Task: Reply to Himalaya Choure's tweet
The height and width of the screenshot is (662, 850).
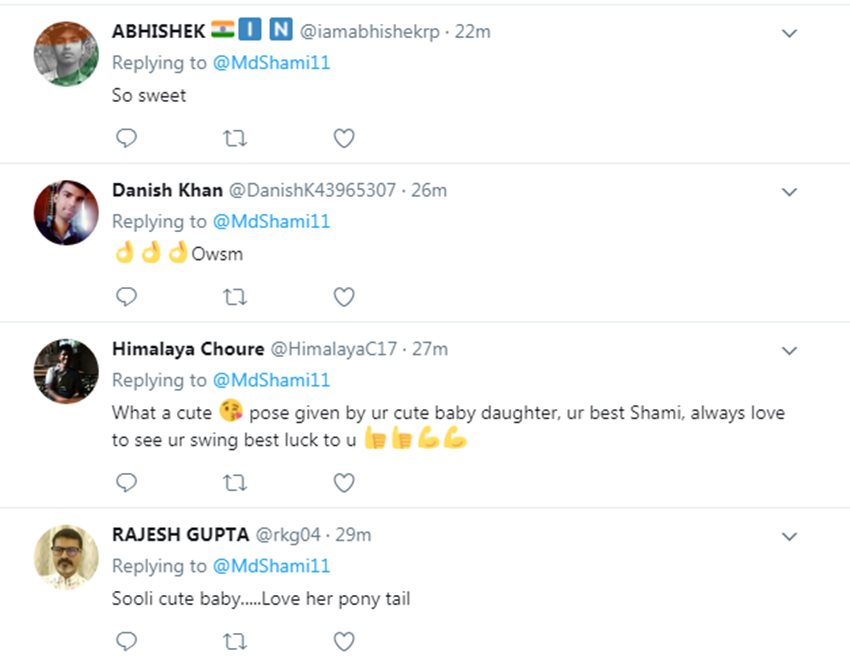Action: [126, 483]
